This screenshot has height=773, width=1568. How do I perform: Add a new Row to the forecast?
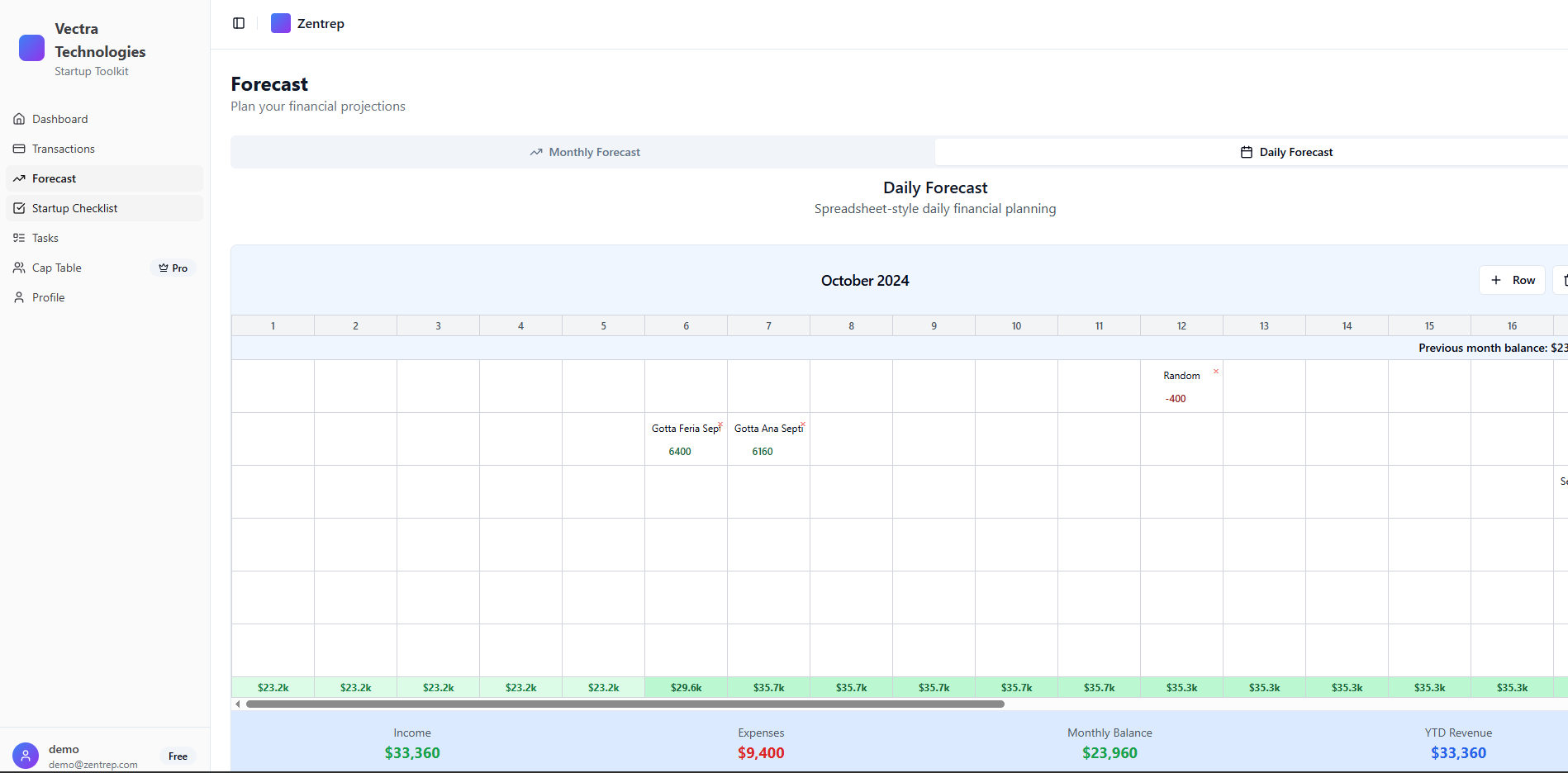coord(1512,280)
